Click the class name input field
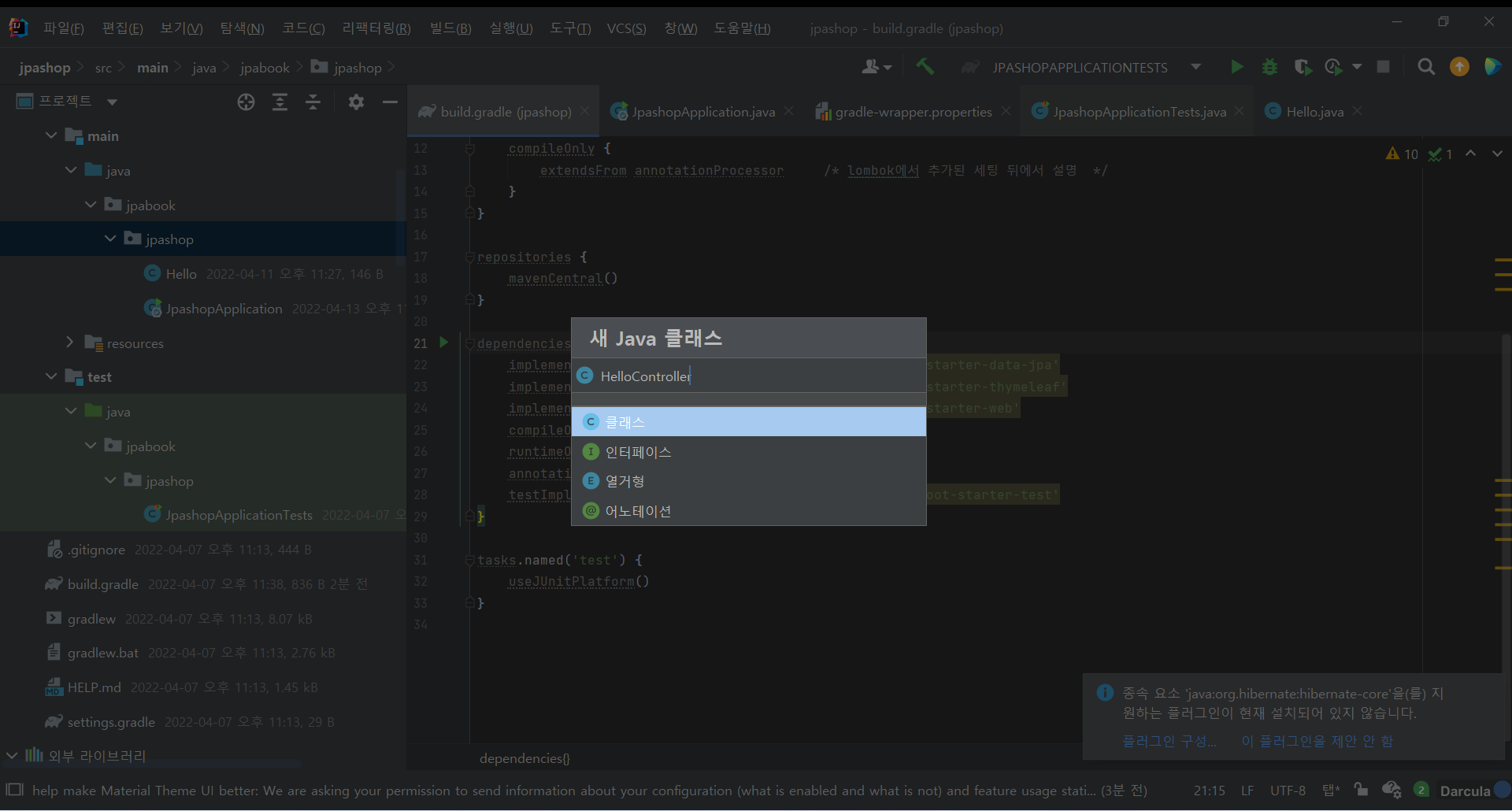 tap(748, 376)
